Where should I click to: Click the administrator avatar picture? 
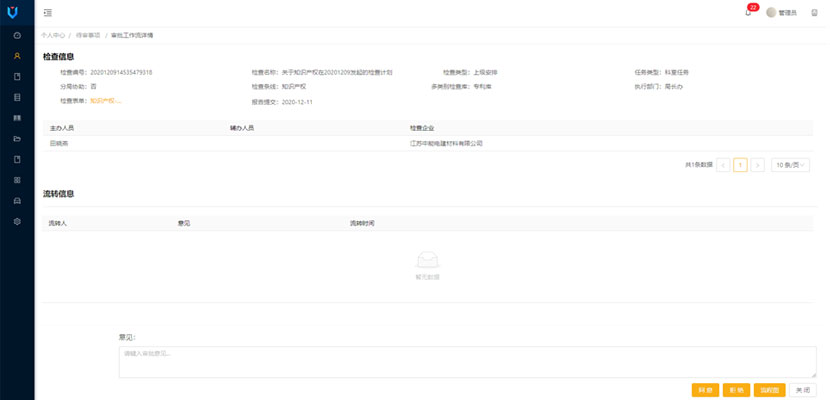(771, 13)
